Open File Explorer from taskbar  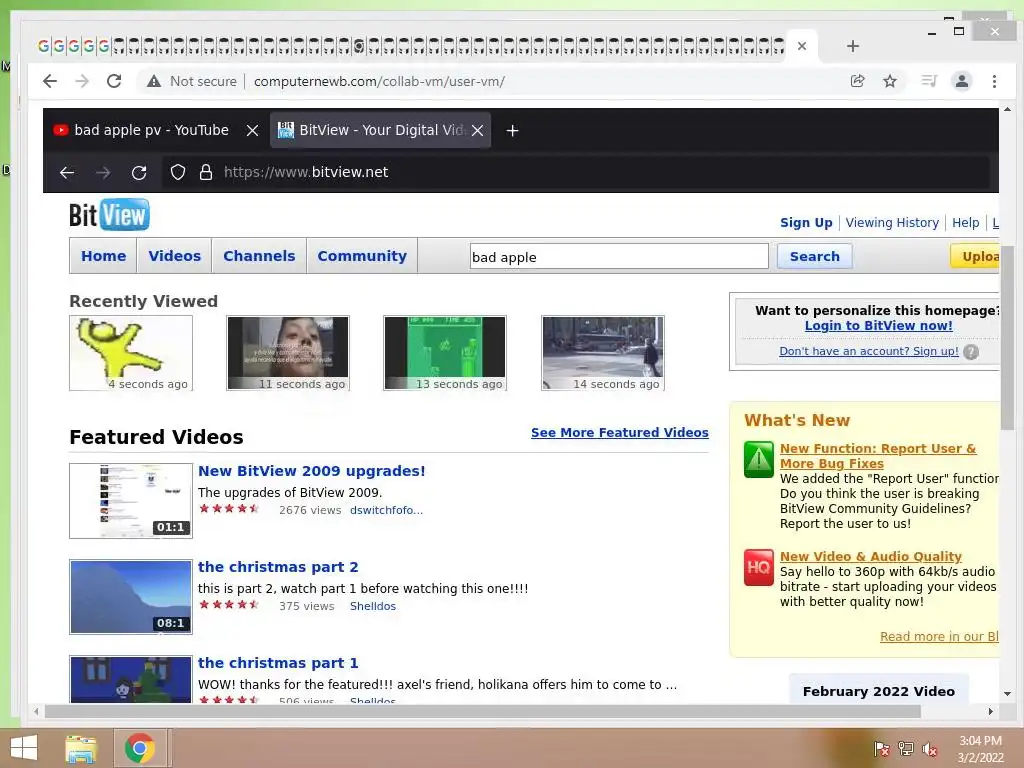[x=81, y=748]
